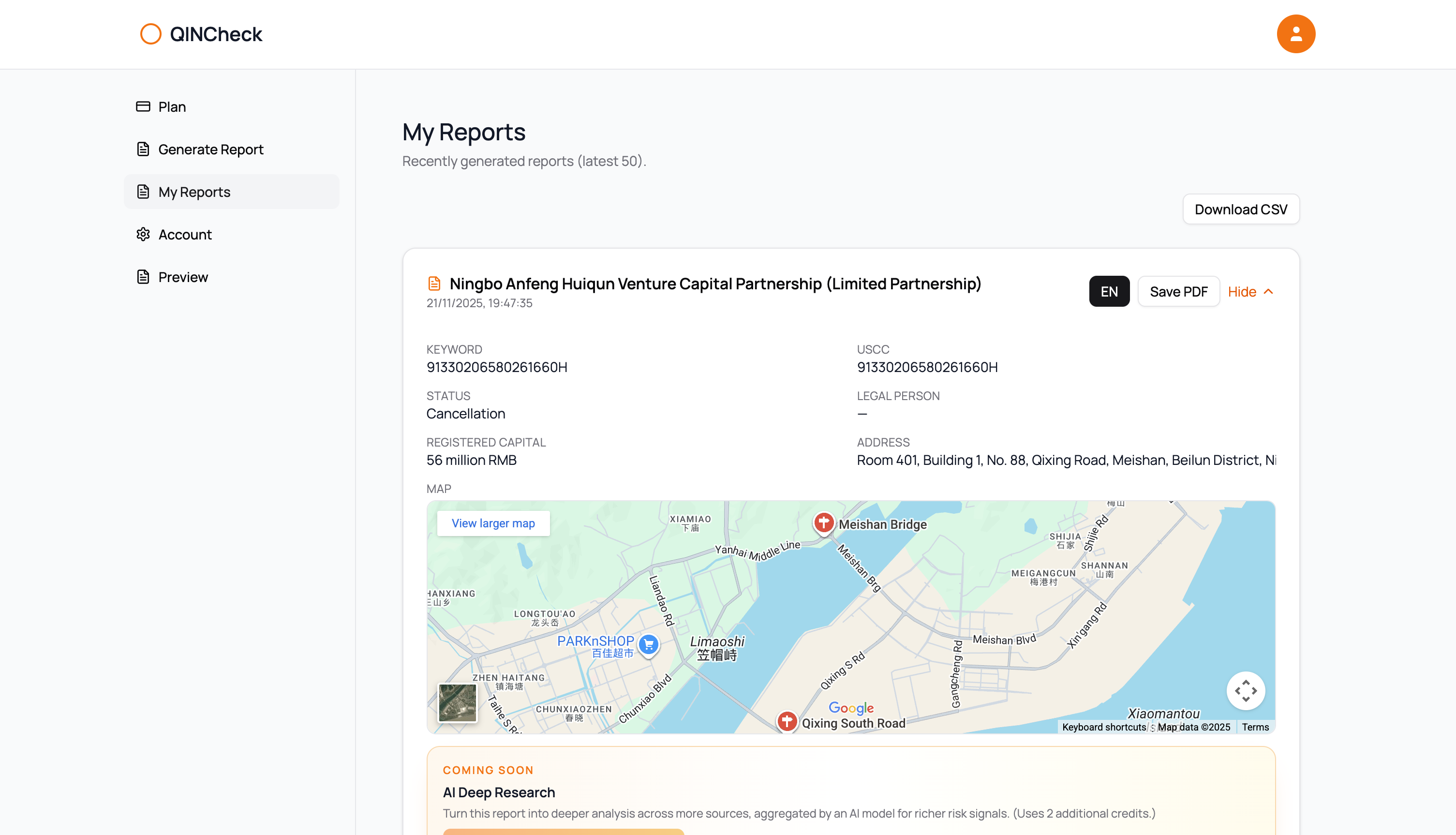Click the Download CSV button

point(1240,209)
